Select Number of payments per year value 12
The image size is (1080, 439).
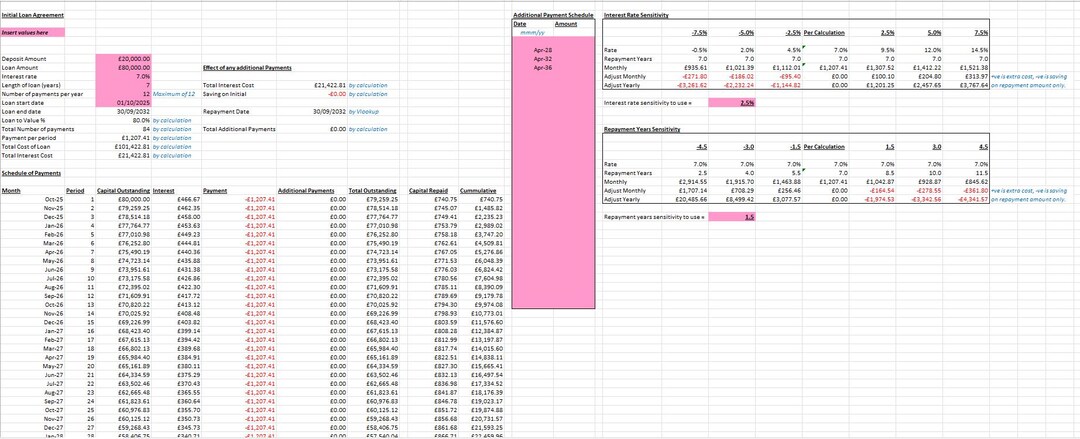pos(124,94)
